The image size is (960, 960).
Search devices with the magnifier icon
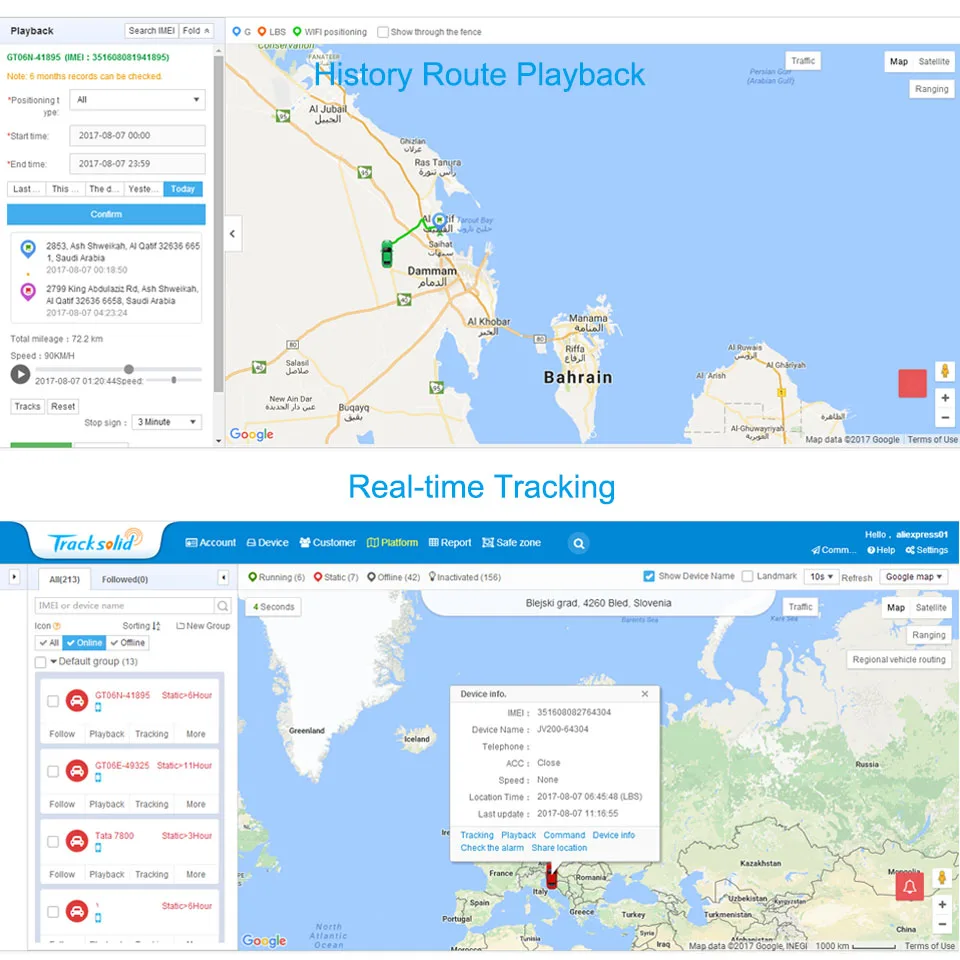tap(223, 606)
